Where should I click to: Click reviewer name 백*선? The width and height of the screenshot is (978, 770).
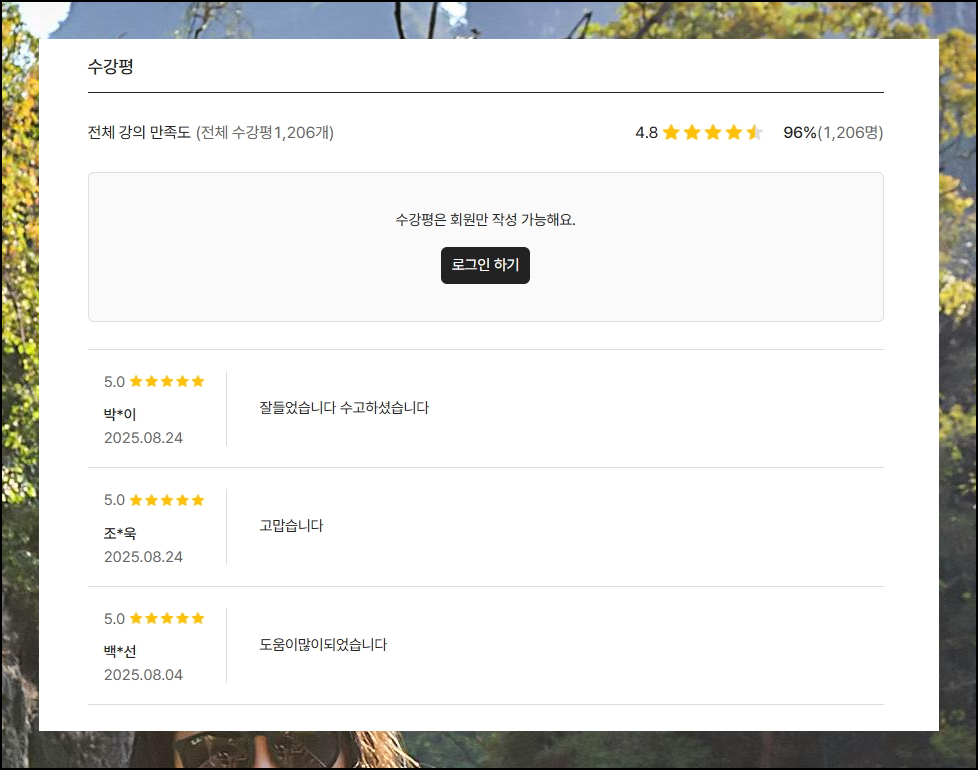pos(120,652)
